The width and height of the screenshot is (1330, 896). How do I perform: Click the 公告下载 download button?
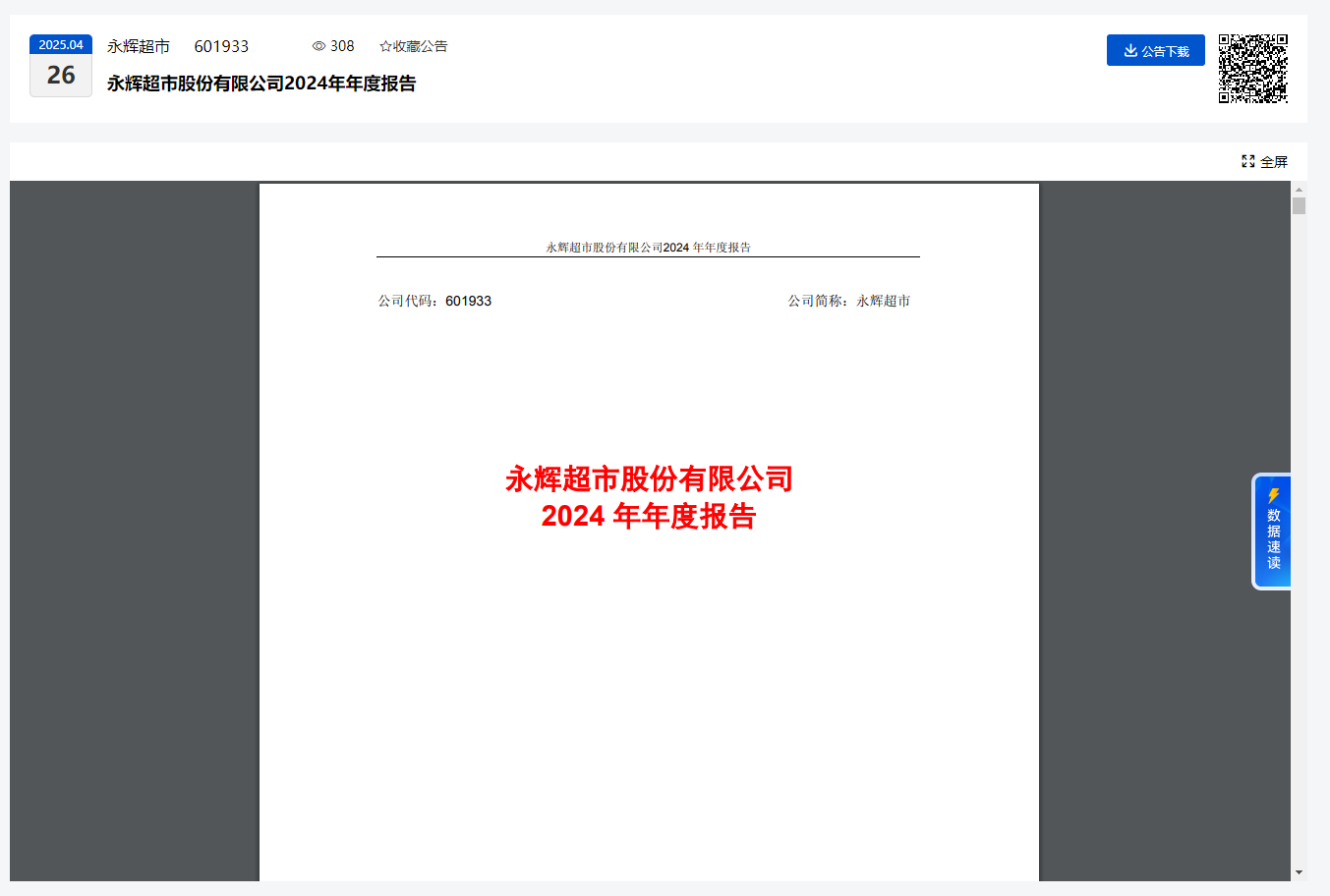tap(1155, 50)
